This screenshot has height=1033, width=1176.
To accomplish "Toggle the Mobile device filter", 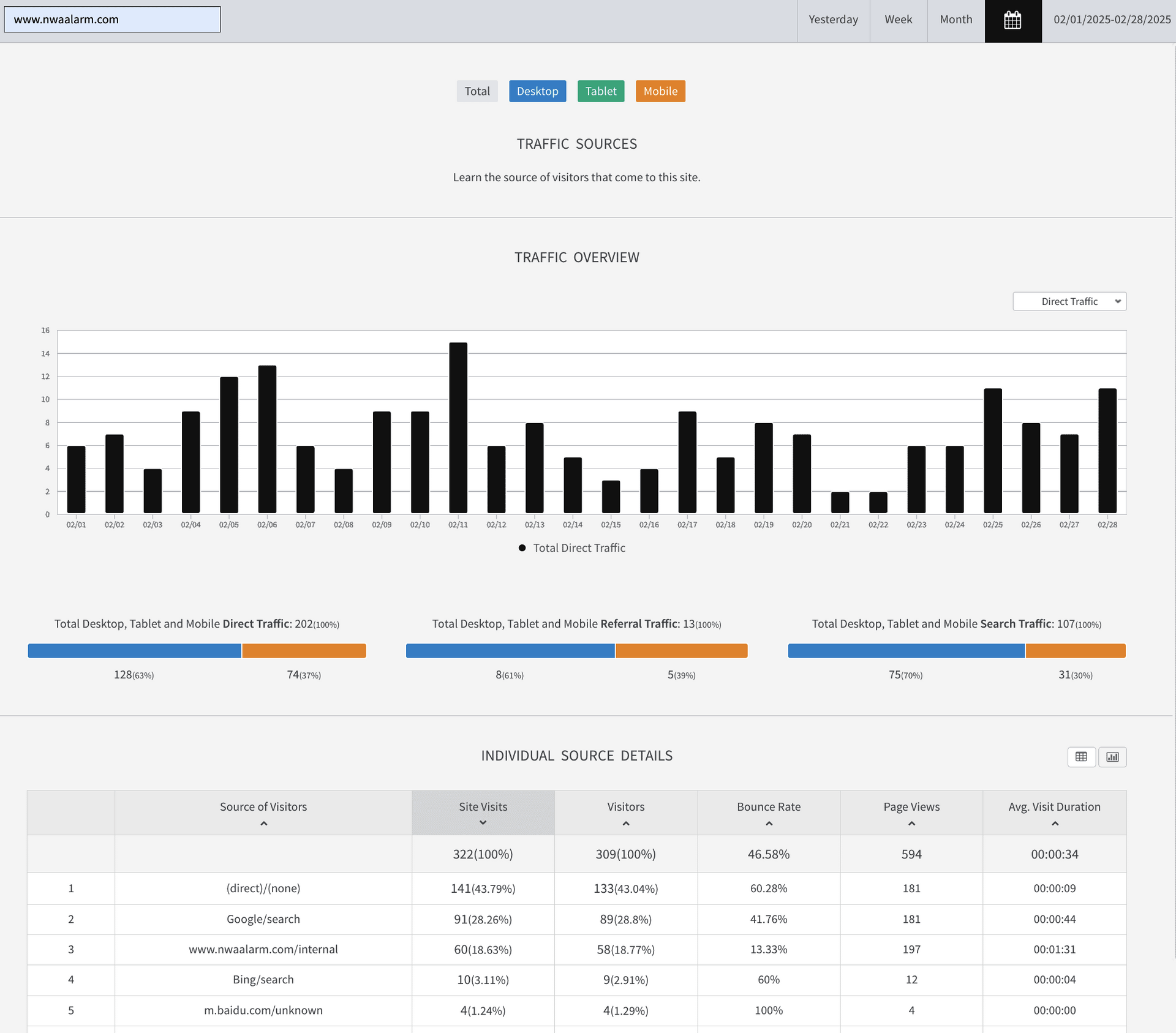I will tap(660, 91).
